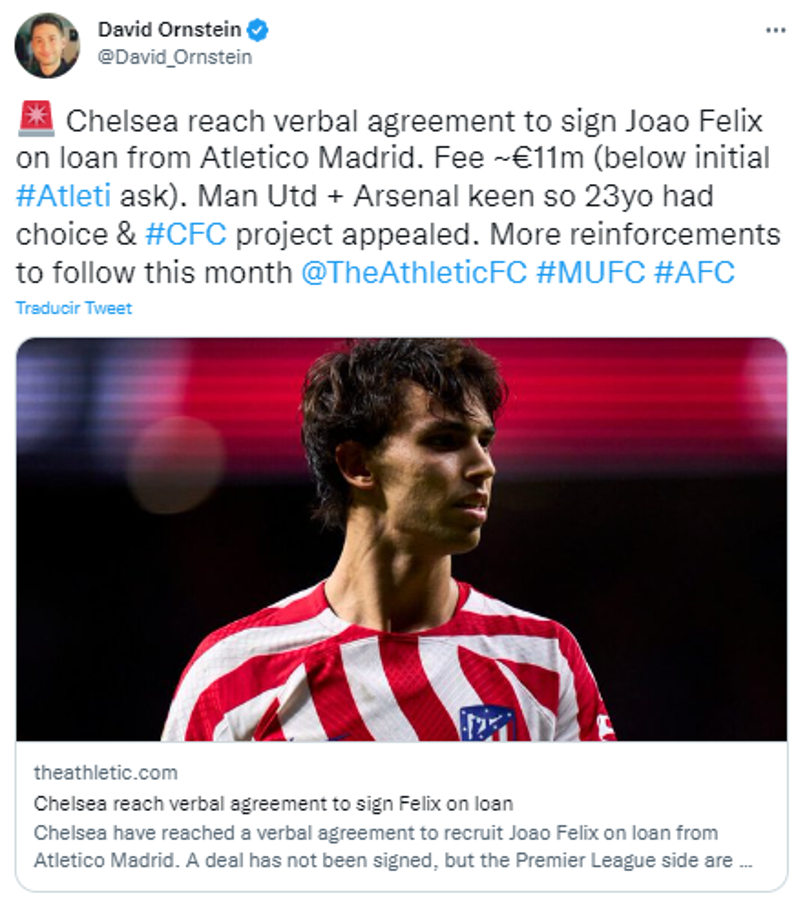The image size is (807, 900).
Task: Click the Atletico crest on the shirt
Action: pos(487,724)
